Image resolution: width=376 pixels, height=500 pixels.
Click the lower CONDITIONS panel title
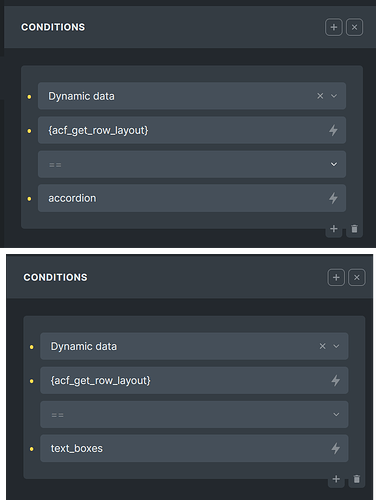pos(55,277)
